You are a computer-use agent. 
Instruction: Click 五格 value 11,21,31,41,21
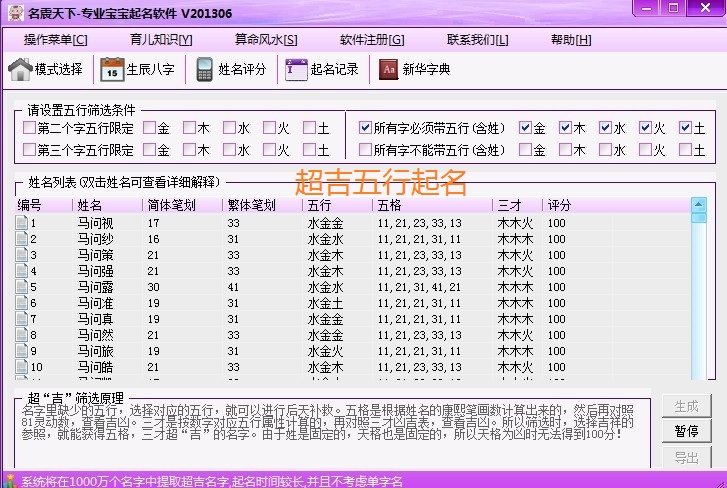pyautogui.click(x=420, y=287)
